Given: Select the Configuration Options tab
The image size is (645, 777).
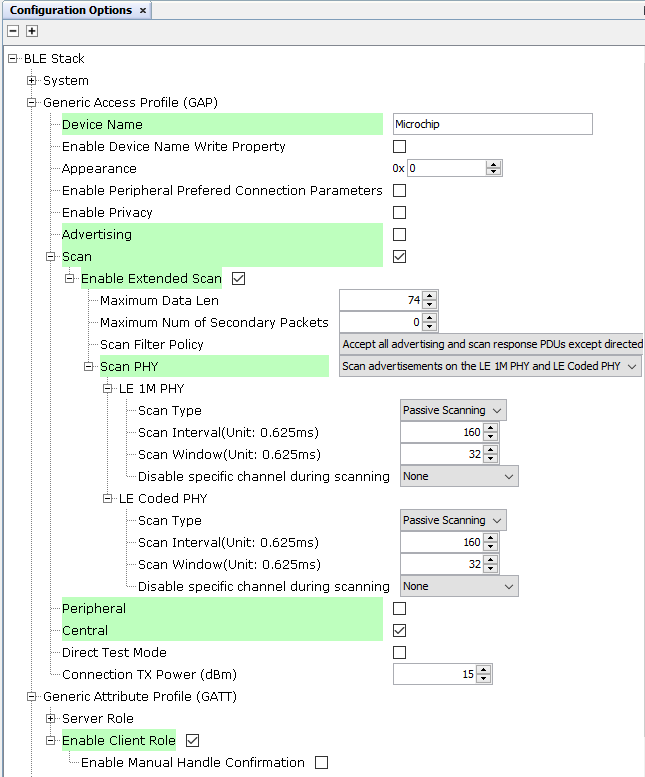Looking at the screenshot, I should tap(70, 10).
